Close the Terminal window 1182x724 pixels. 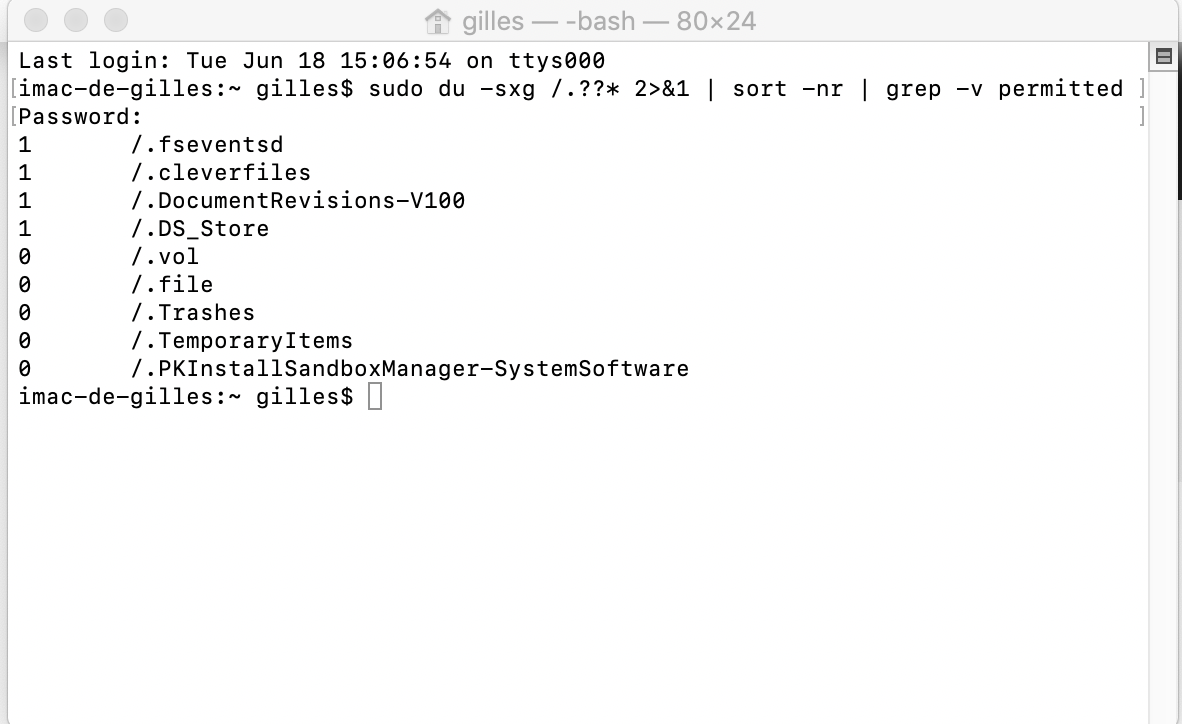click(x=36, y=20)
